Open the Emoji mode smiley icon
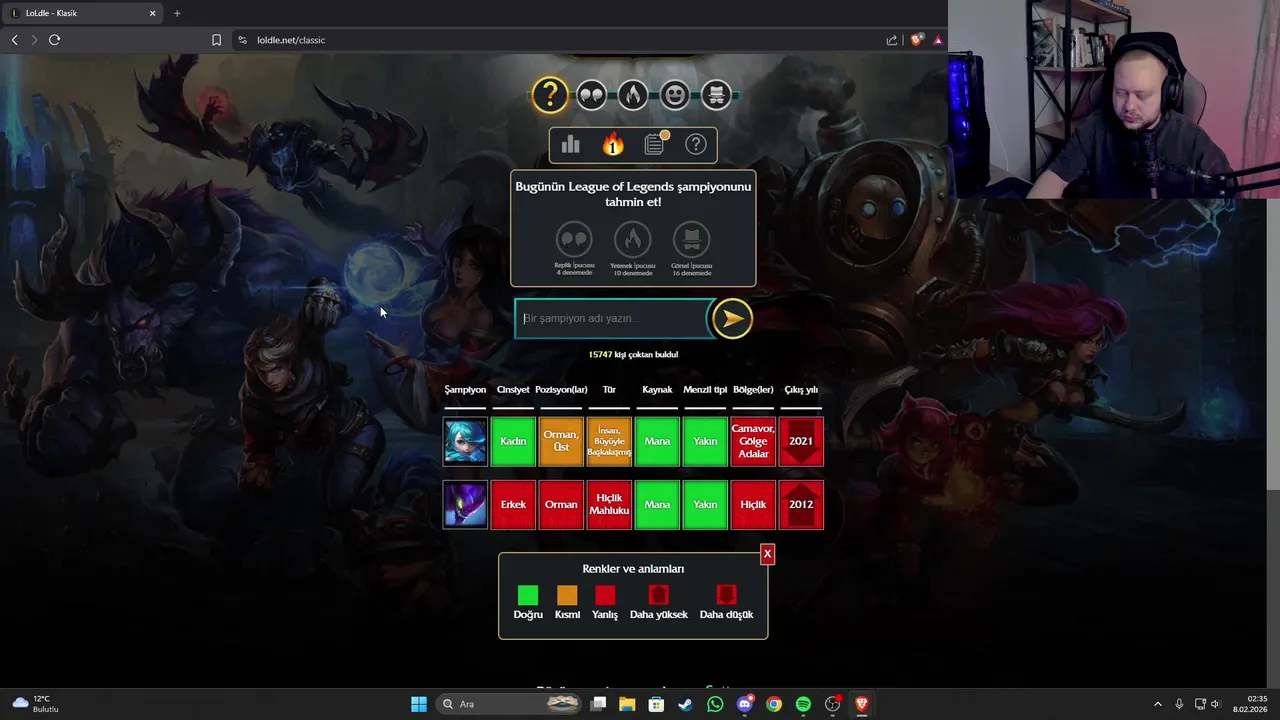 point(674,95)
